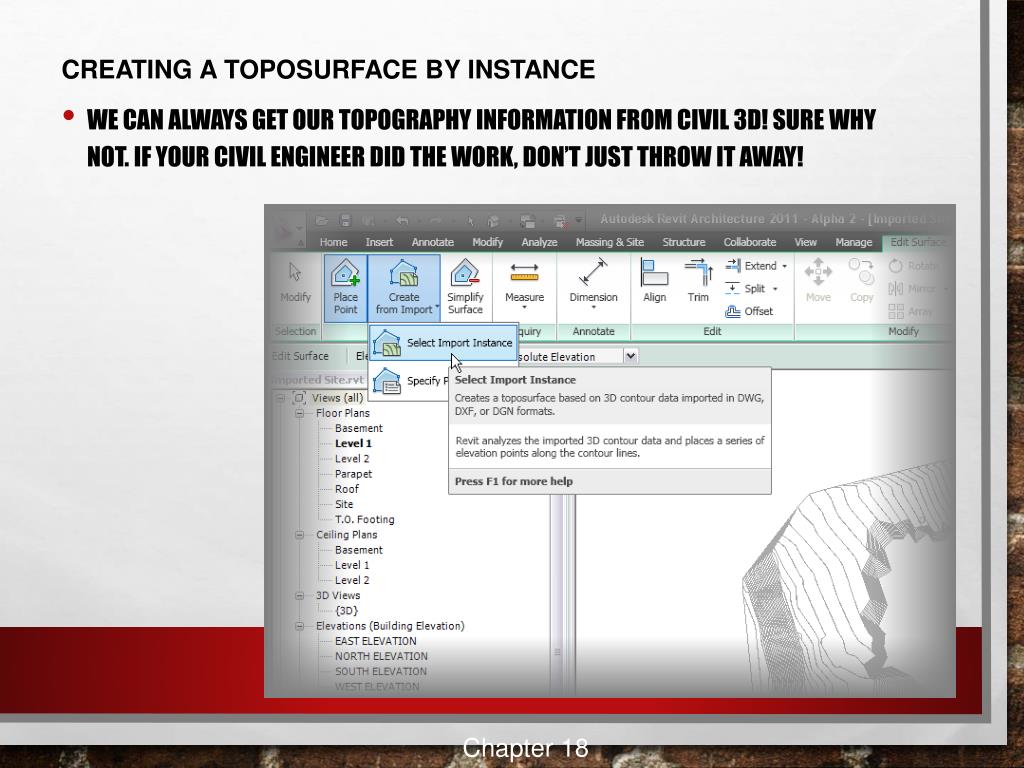
Task: Collapse the Ceiling Plans node
Action: click(x=300, y=535)
